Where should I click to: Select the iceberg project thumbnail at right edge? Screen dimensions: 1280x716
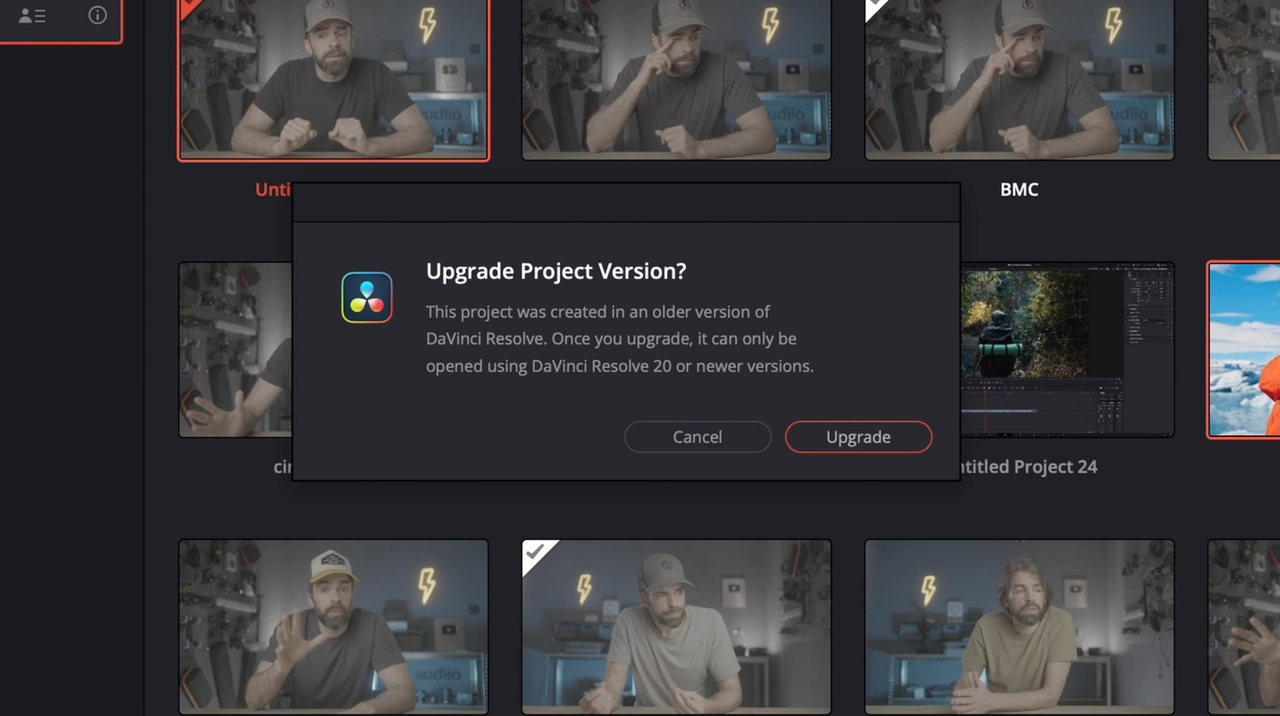[1244, 350]
